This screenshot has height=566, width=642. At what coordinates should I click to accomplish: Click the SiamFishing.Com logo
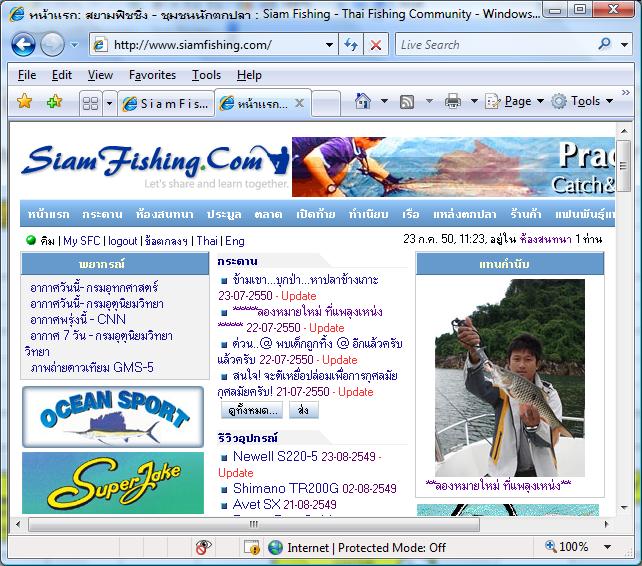pos(155,166)
